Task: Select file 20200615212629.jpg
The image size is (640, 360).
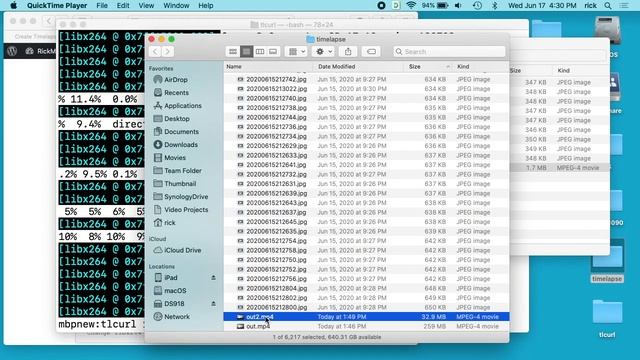Action: pyautogui.click(x=366, y=146)
